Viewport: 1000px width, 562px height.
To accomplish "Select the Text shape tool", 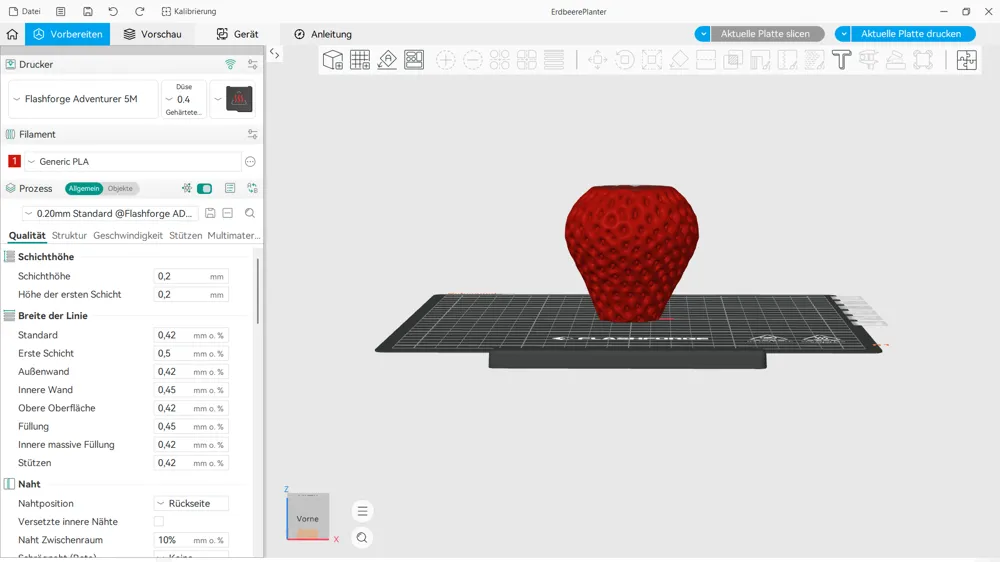I will 841,60.
